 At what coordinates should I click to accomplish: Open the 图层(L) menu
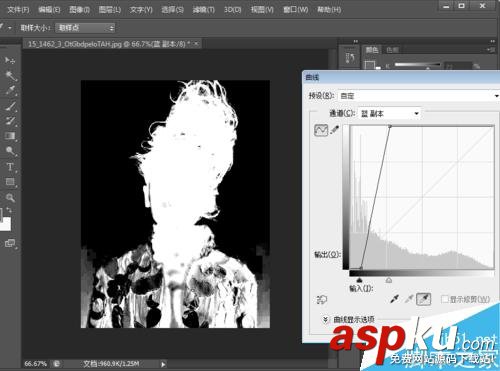coord(110,10)
